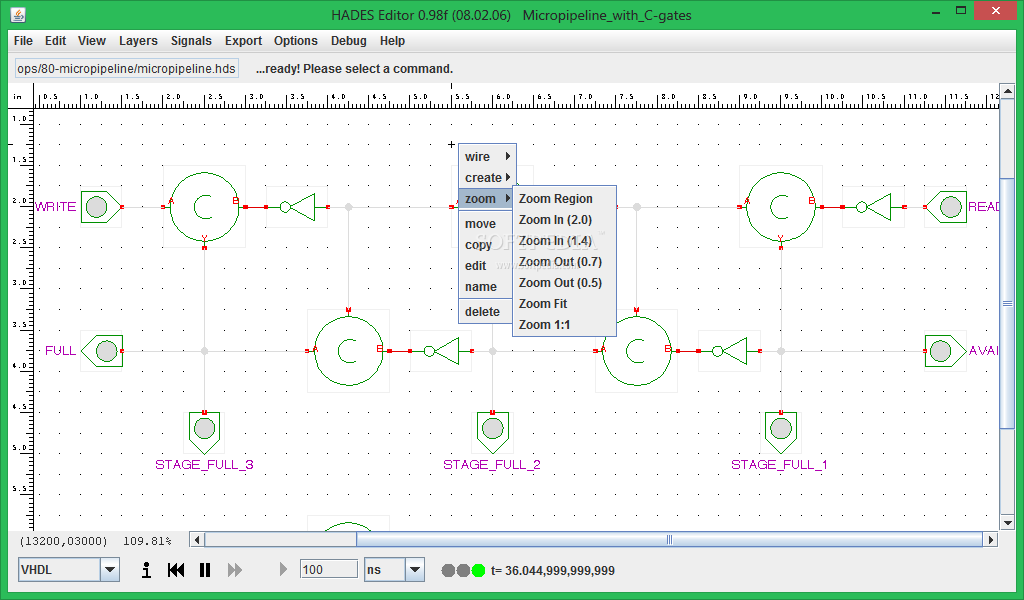Select the inverter above STAGE_FULL_2
Viewport: 1024px width, 600px height.
click(x=441, y=351)
